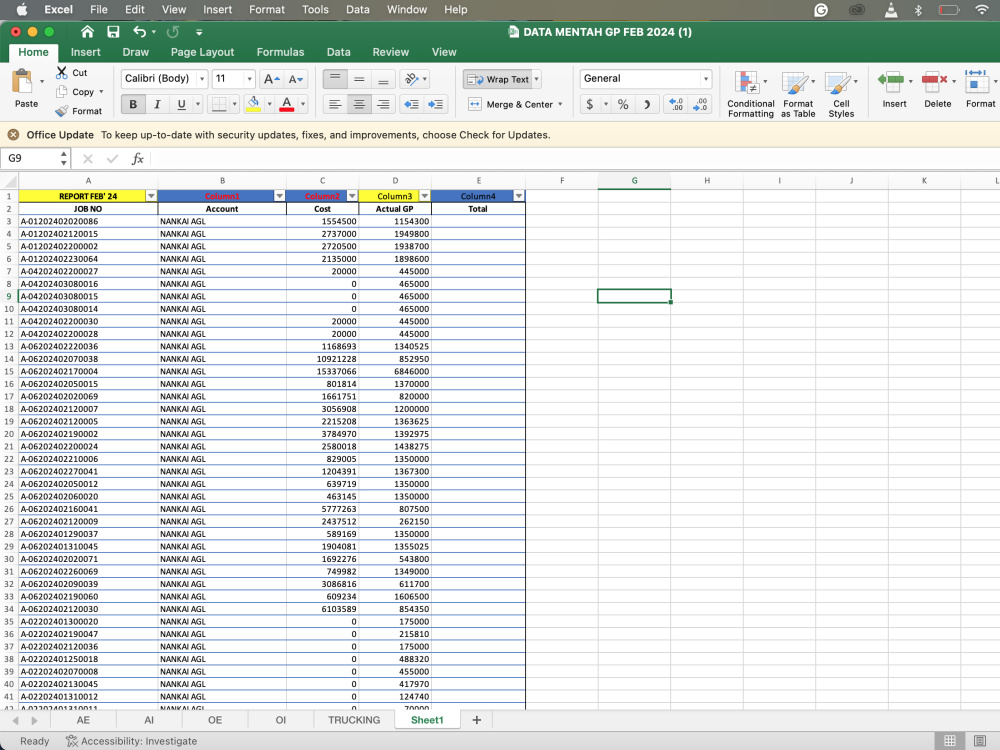The height and width of the screenshot is (750, 1000).
Task: Set top vertical alignment
Action: point(335,79)
